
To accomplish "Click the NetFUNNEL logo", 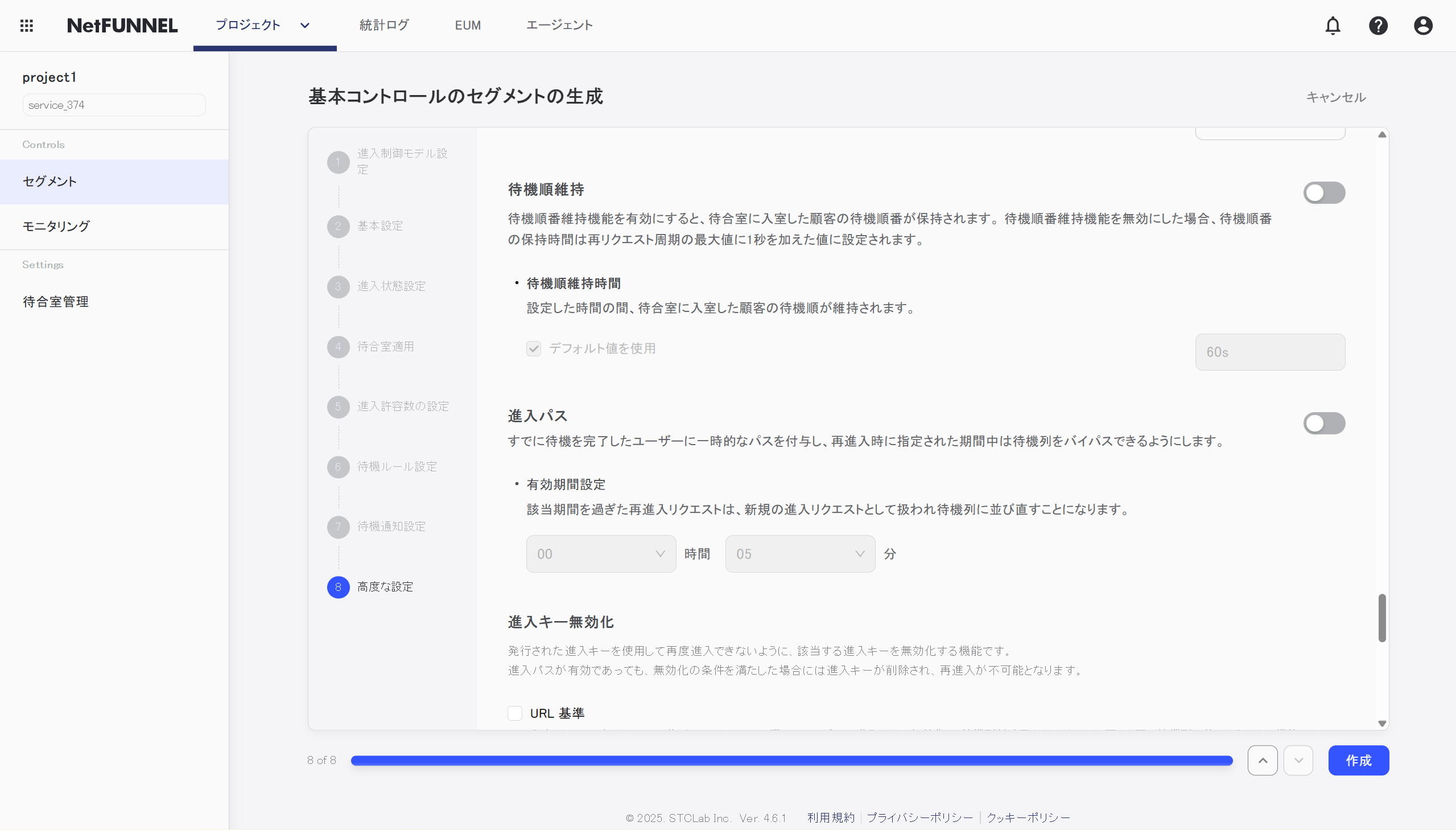I will 122,25.
